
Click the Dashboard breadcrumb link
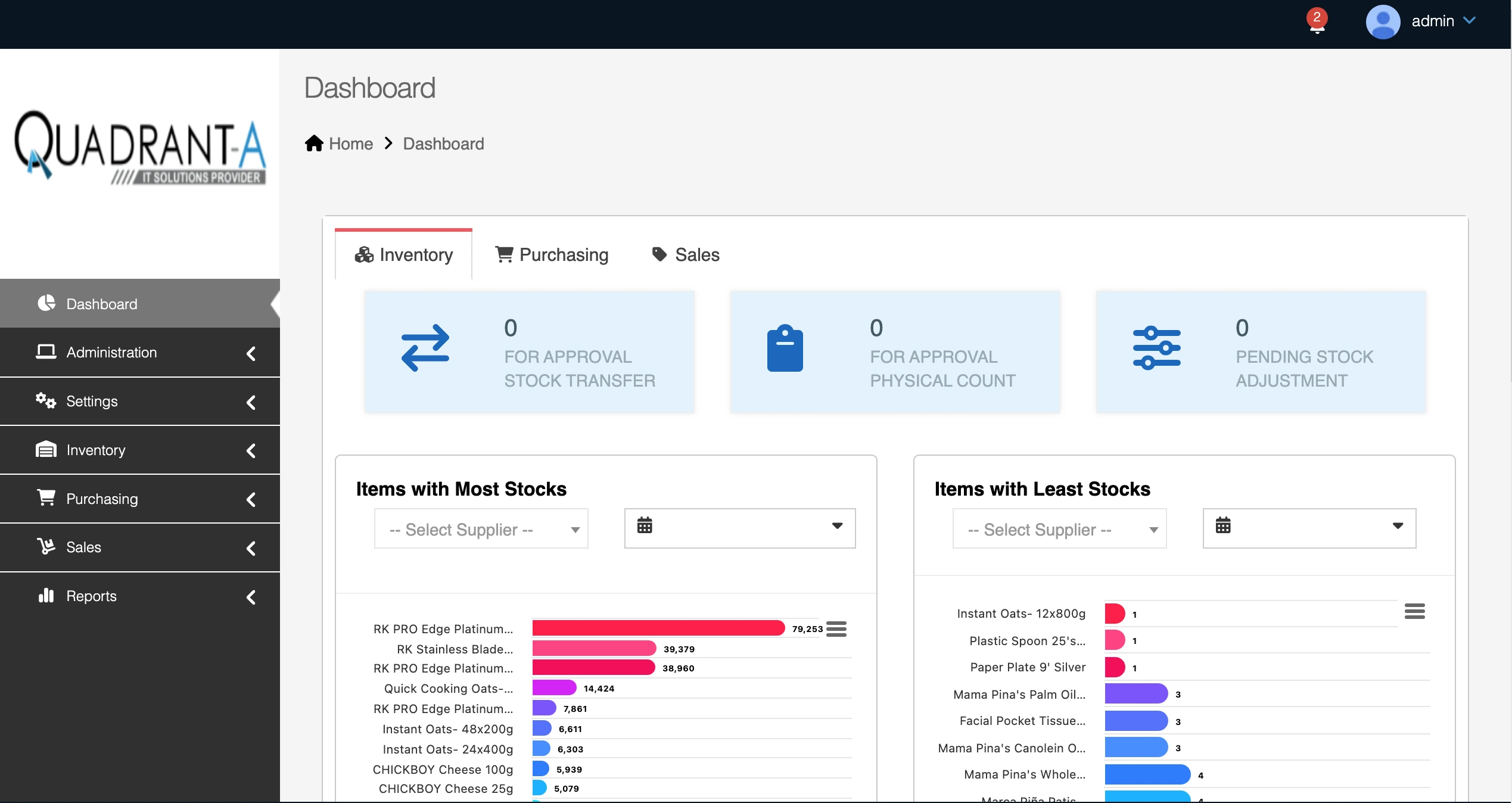tap(443, 143)
